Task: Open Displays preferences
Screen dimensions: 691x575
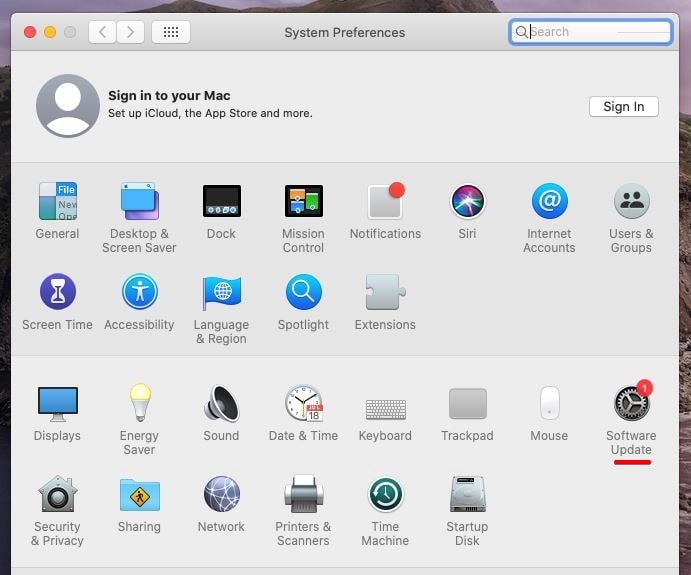Action: point(58,404)
